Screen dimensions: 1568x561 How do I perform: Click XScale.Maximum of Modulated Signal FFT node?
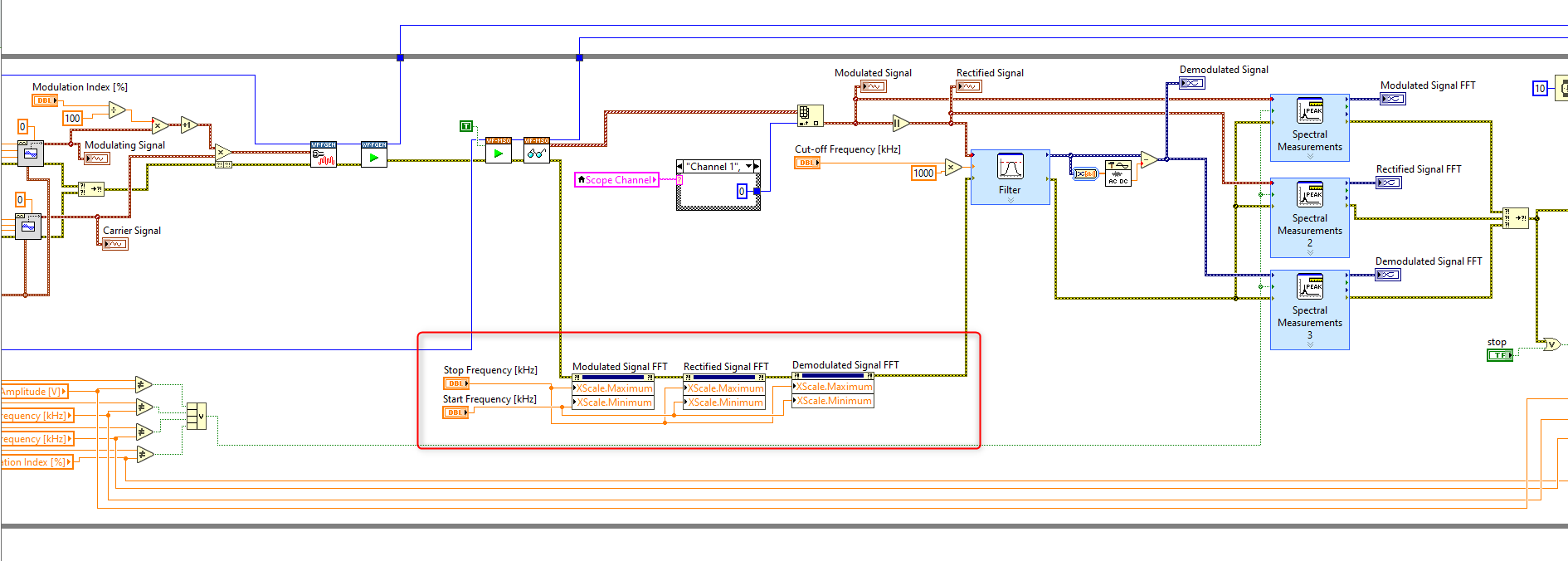coord(613,388)
